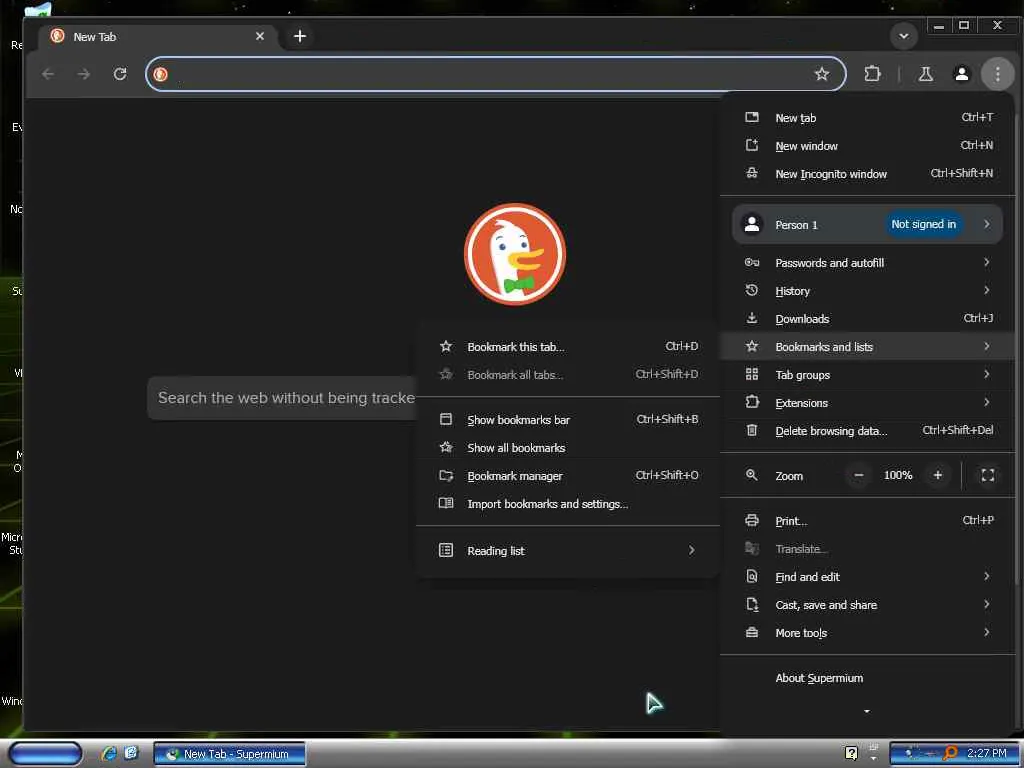Open Bookmark manager
This screenshot has width=1024, height=768.
pyautogui.click(x=568, y=476)
